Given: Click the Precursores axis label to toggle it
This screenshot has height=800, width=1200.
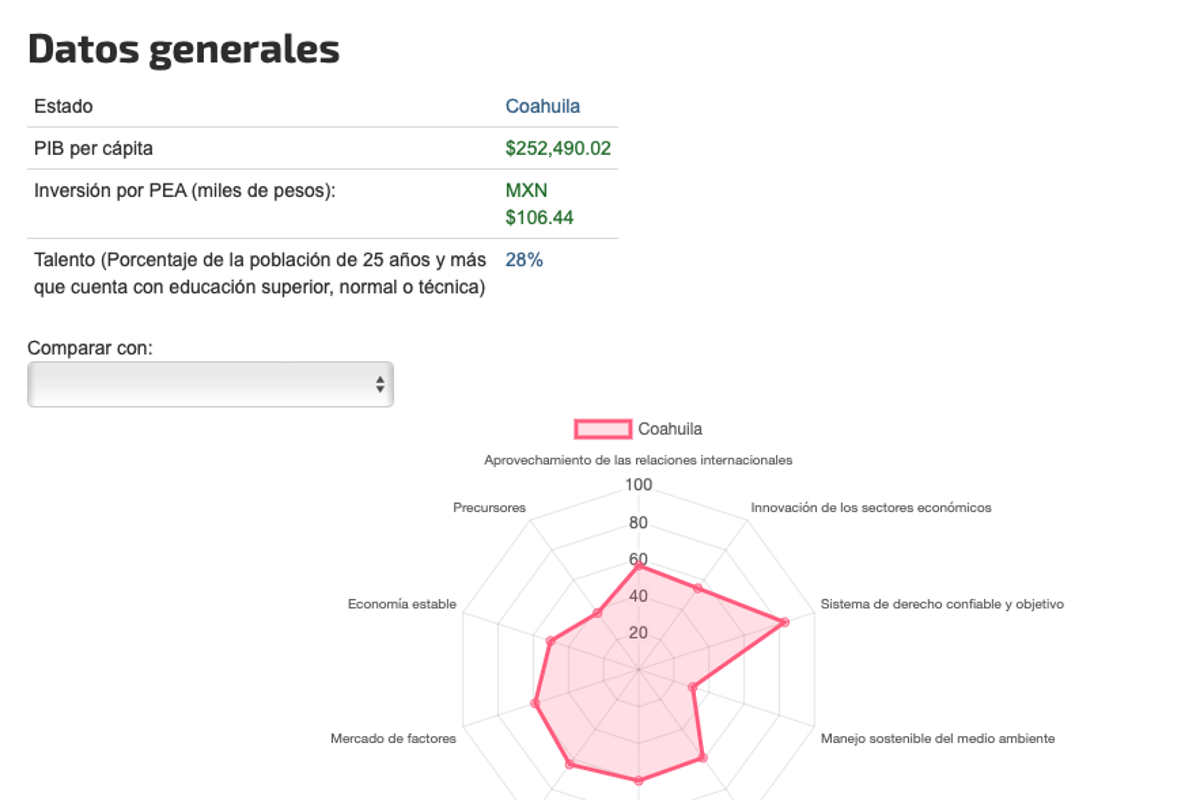Looking at the screenshot, I should (490, 507).
